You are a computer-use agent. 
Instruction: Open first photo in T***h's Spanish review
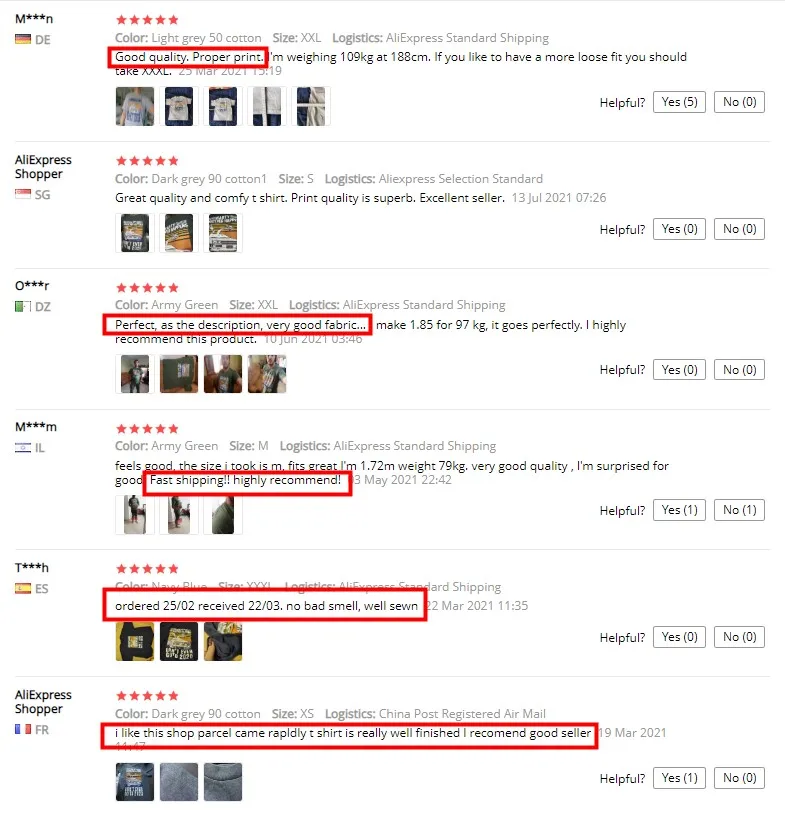[135, 641]
